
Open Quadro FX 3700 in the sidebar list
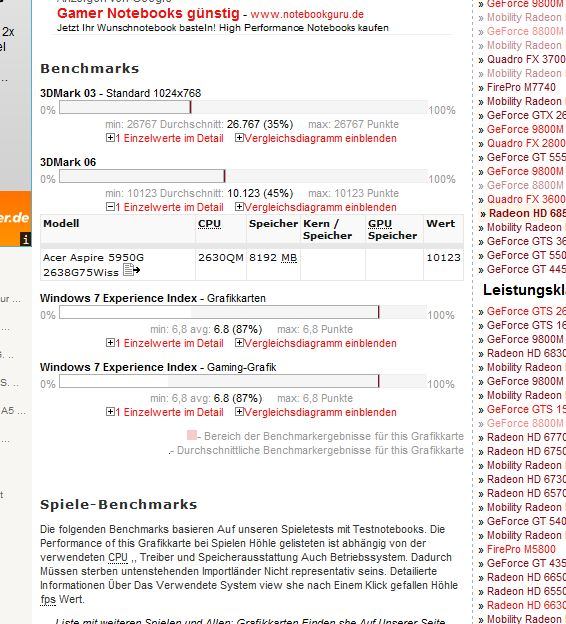[526, 59]
